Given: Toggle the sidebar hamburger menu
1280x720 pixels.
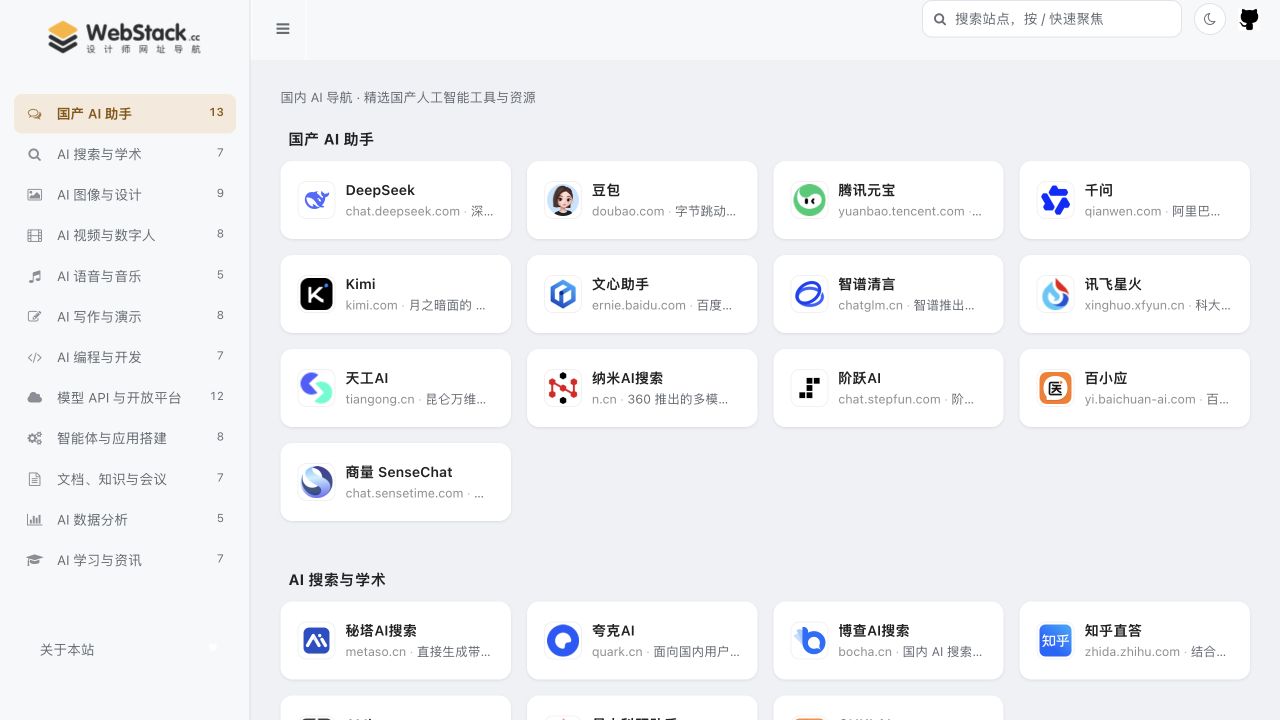Looking at the screenshot, I should click(283, 29).
